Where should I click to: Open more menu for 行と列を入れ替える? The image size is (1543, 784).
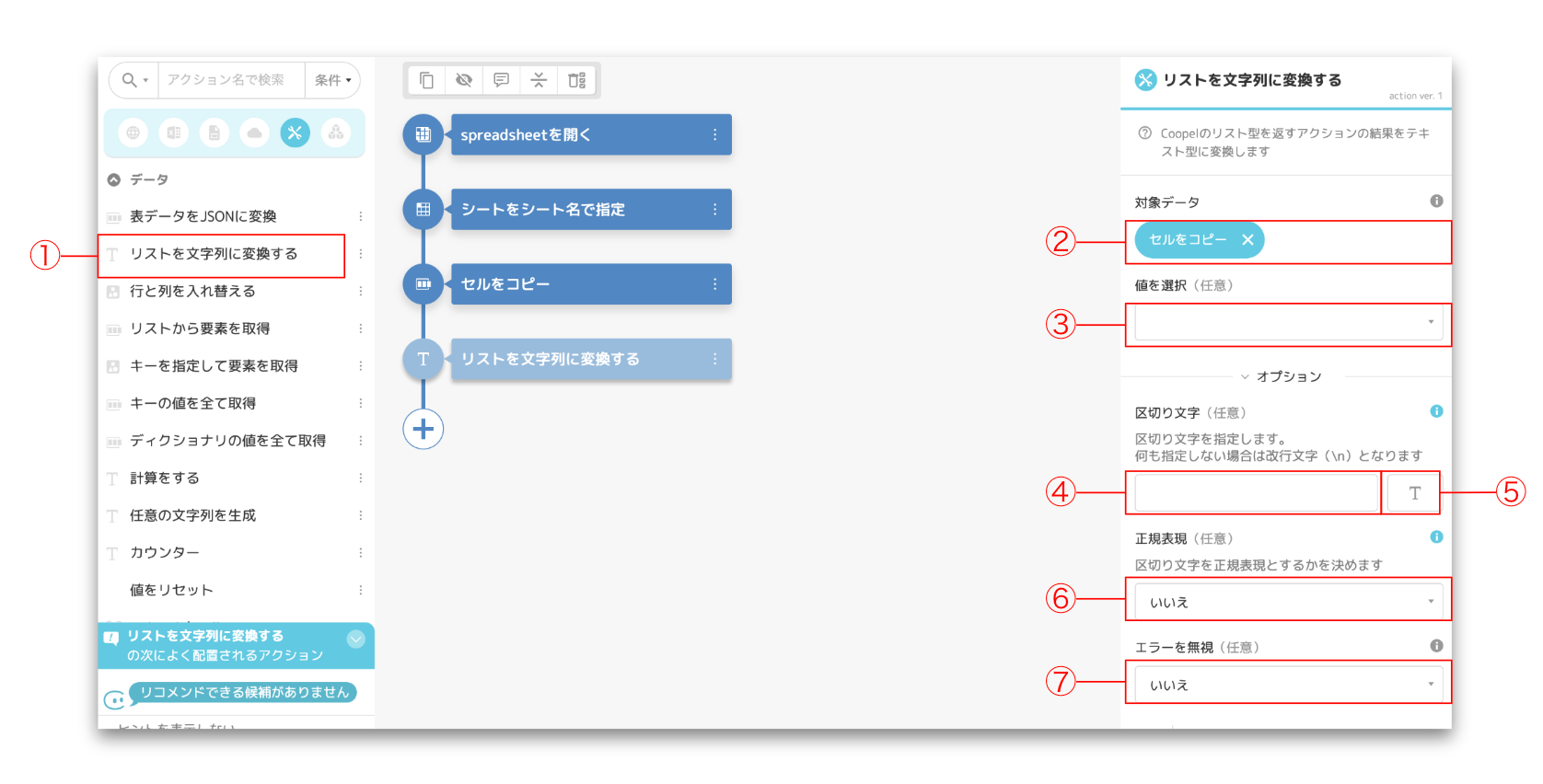[361, 291]
